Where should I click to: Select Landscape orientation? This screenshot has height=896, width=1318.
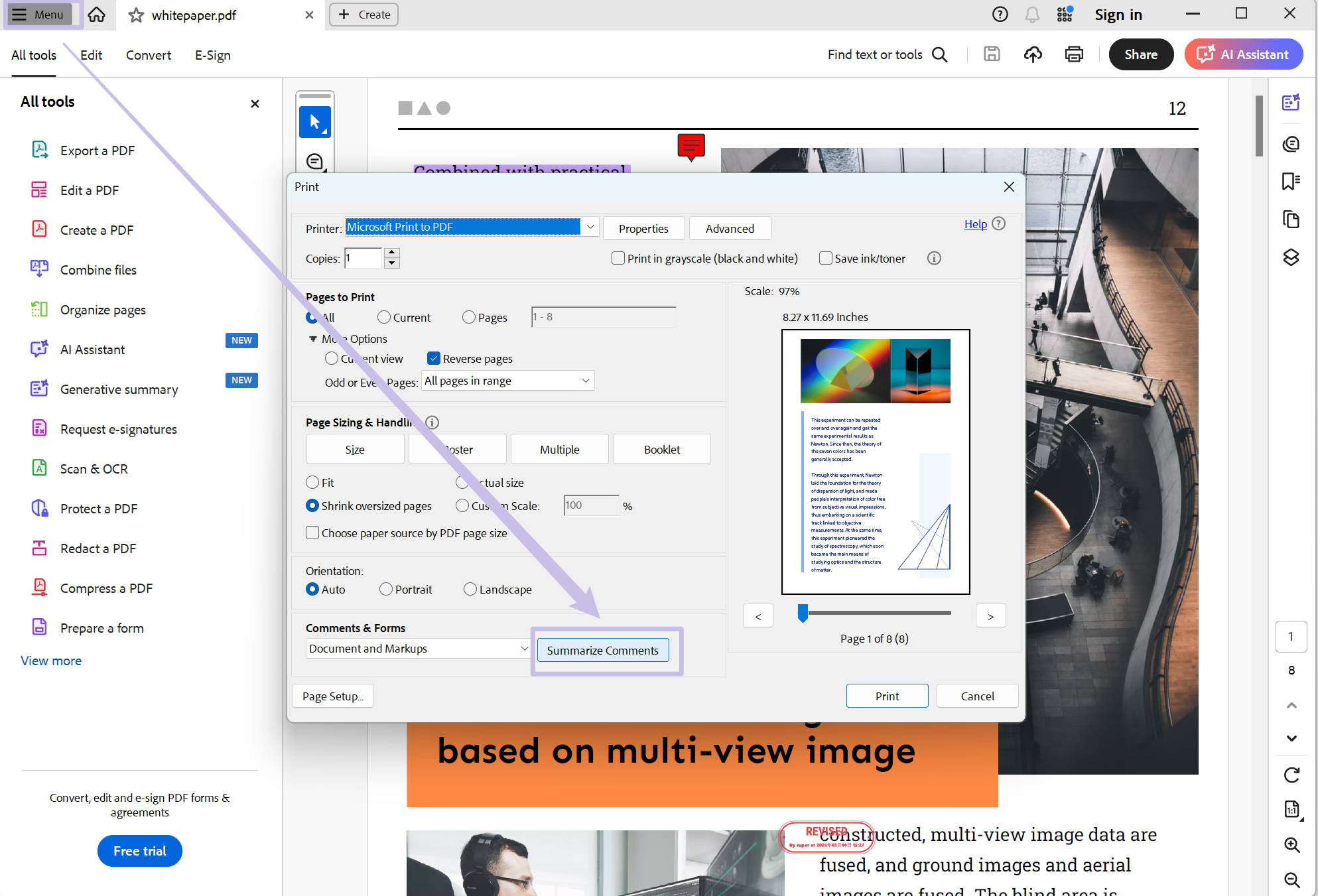[x=470, y=589]
